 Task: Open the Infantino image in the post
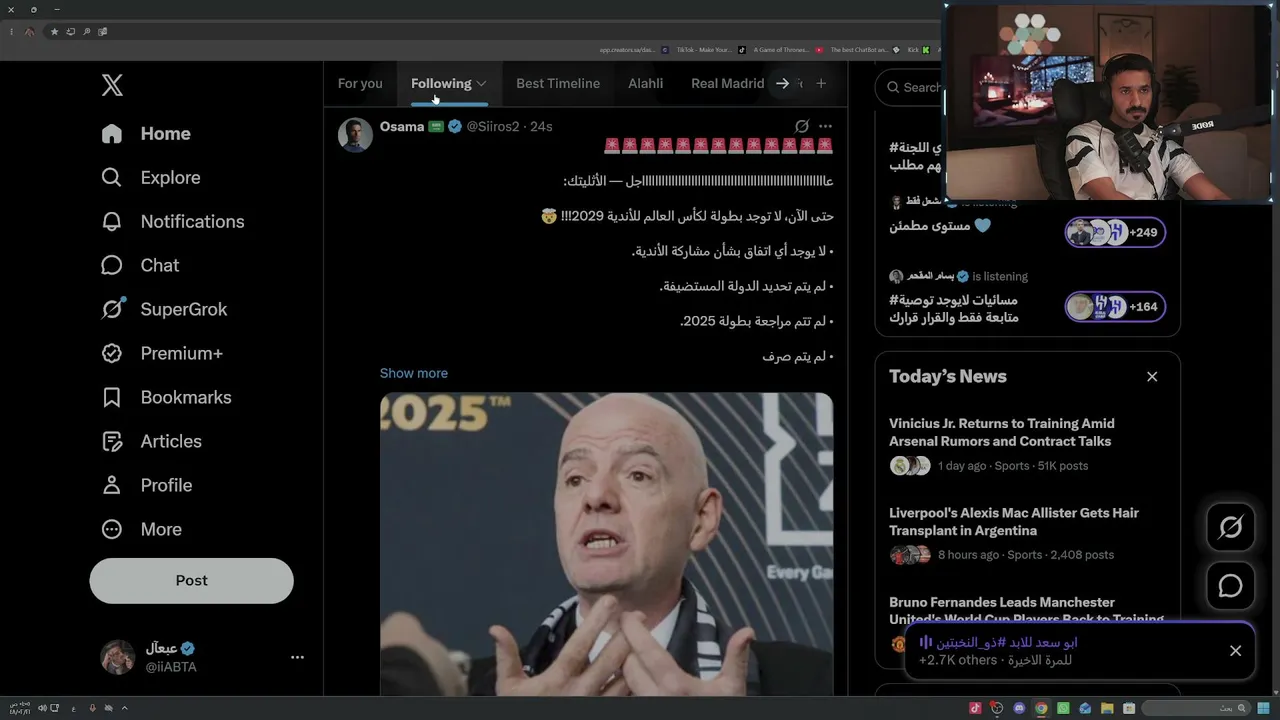click(x=606, y=544)
